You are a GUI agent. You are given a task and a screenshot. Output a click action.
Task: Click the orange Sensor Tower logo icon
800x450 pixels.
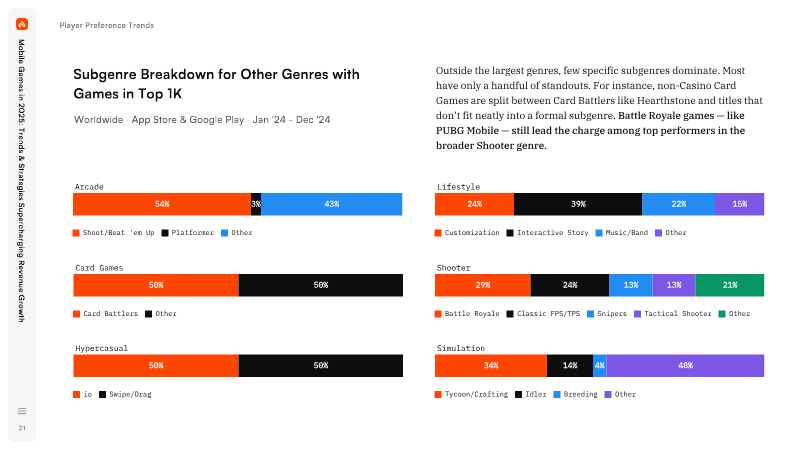point(22,24)
